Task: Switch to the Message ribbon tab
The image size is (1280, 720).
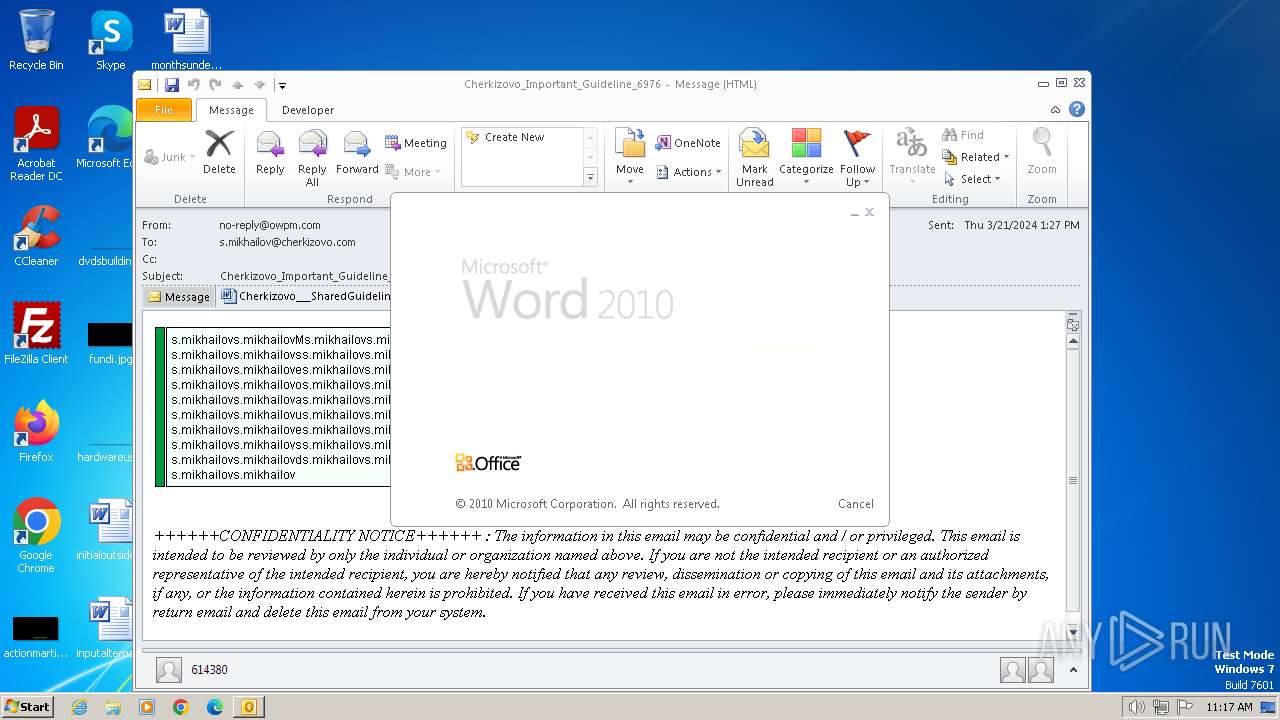Action: click(231, 110)
